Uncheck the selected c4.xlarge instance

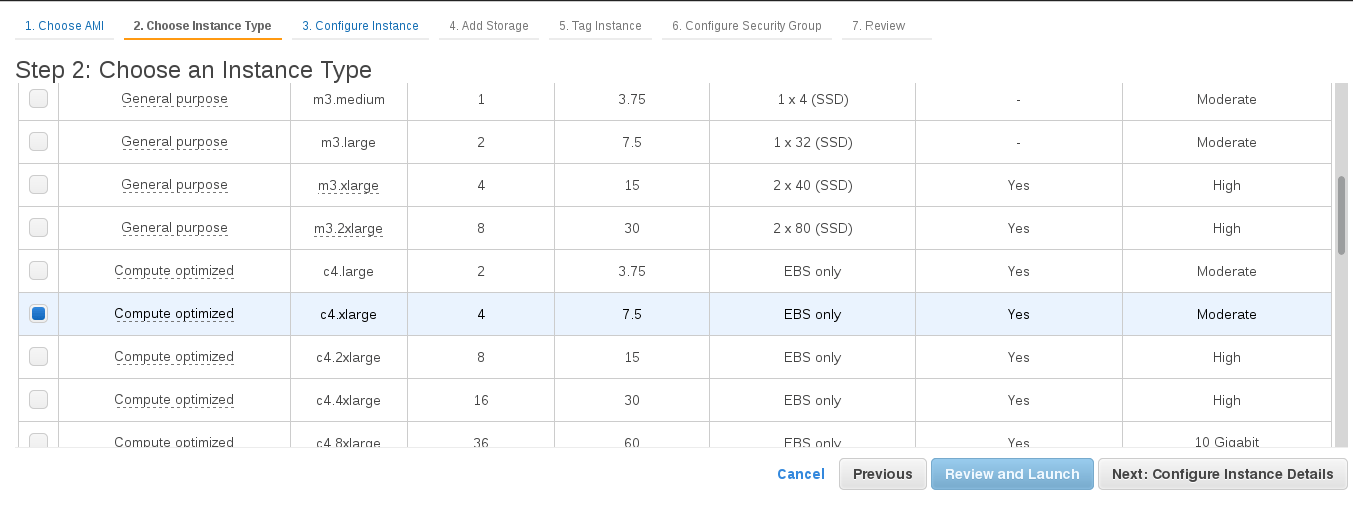38,313
